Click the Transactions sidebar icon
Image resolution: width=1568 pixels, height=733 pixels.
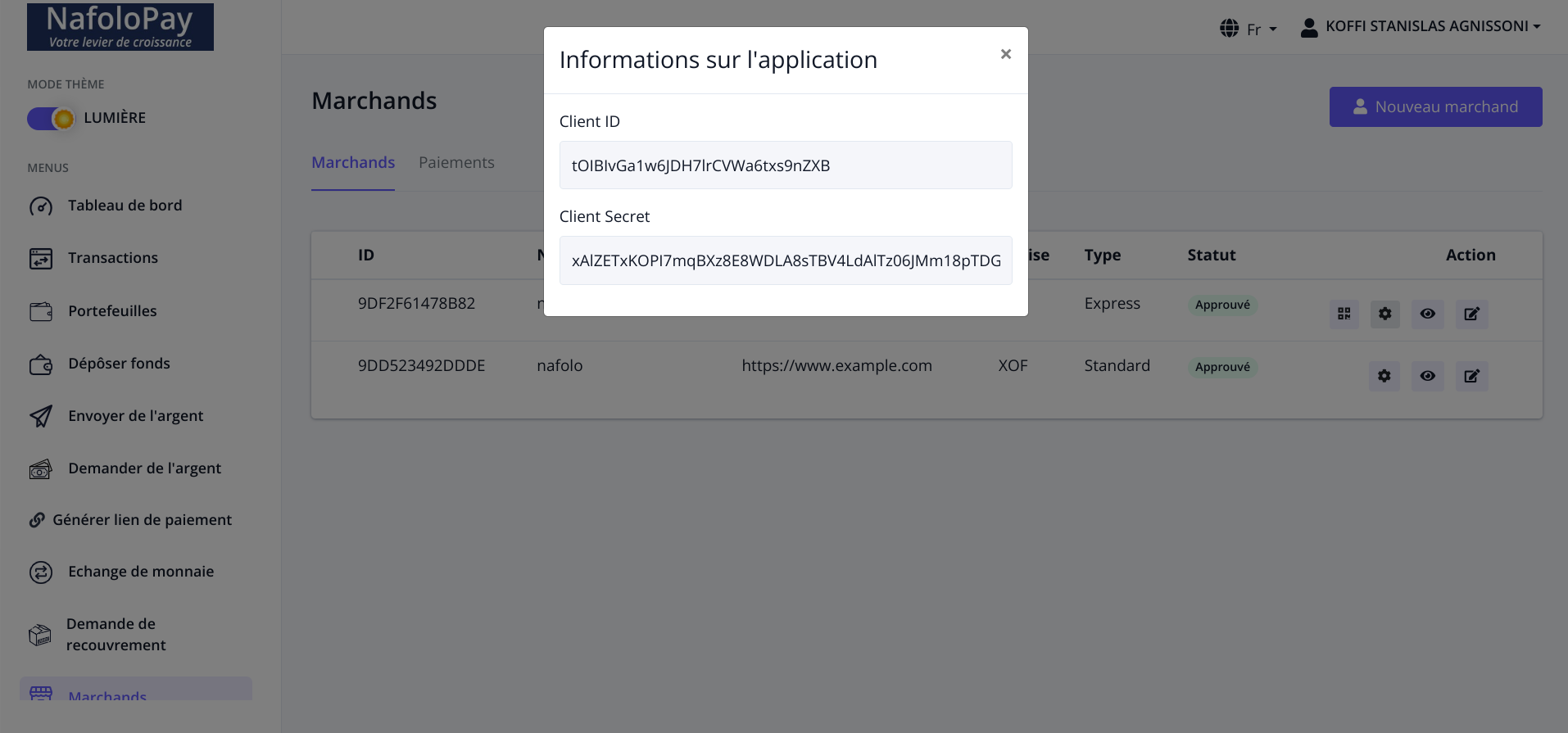click(41, 259)
